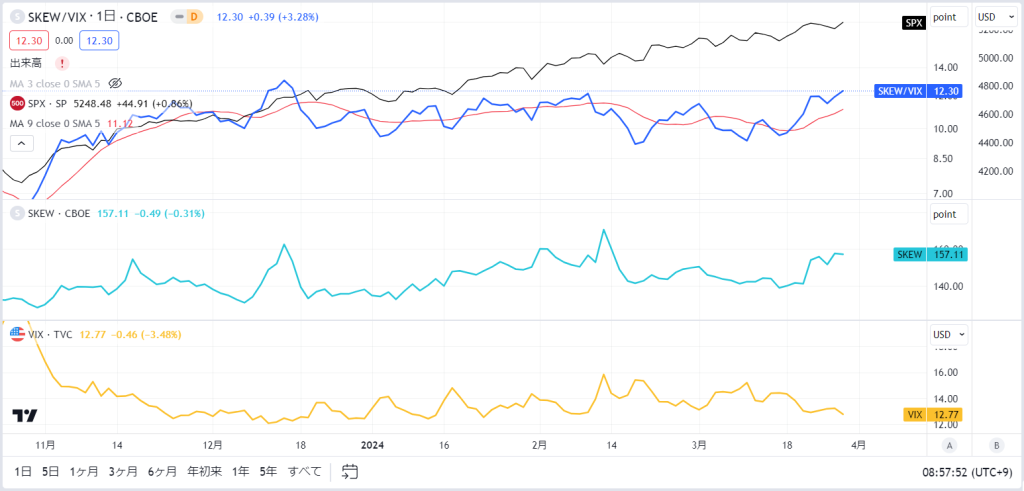Open the USD dropdown in VIX pane
Image resolution: width=1024 pixels, height=491 pixels.
coord(949,334)
